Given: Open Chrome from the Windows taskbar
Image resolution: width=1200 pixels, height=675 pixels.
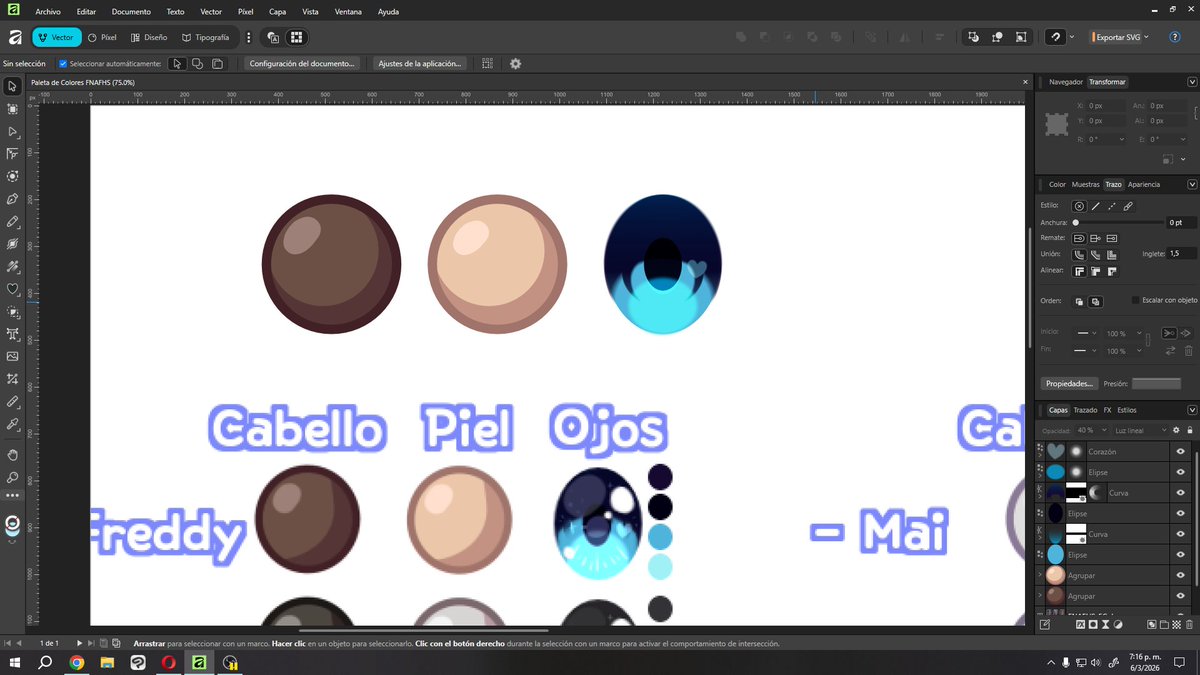Looking at the screenshot, I should point(77,662).
